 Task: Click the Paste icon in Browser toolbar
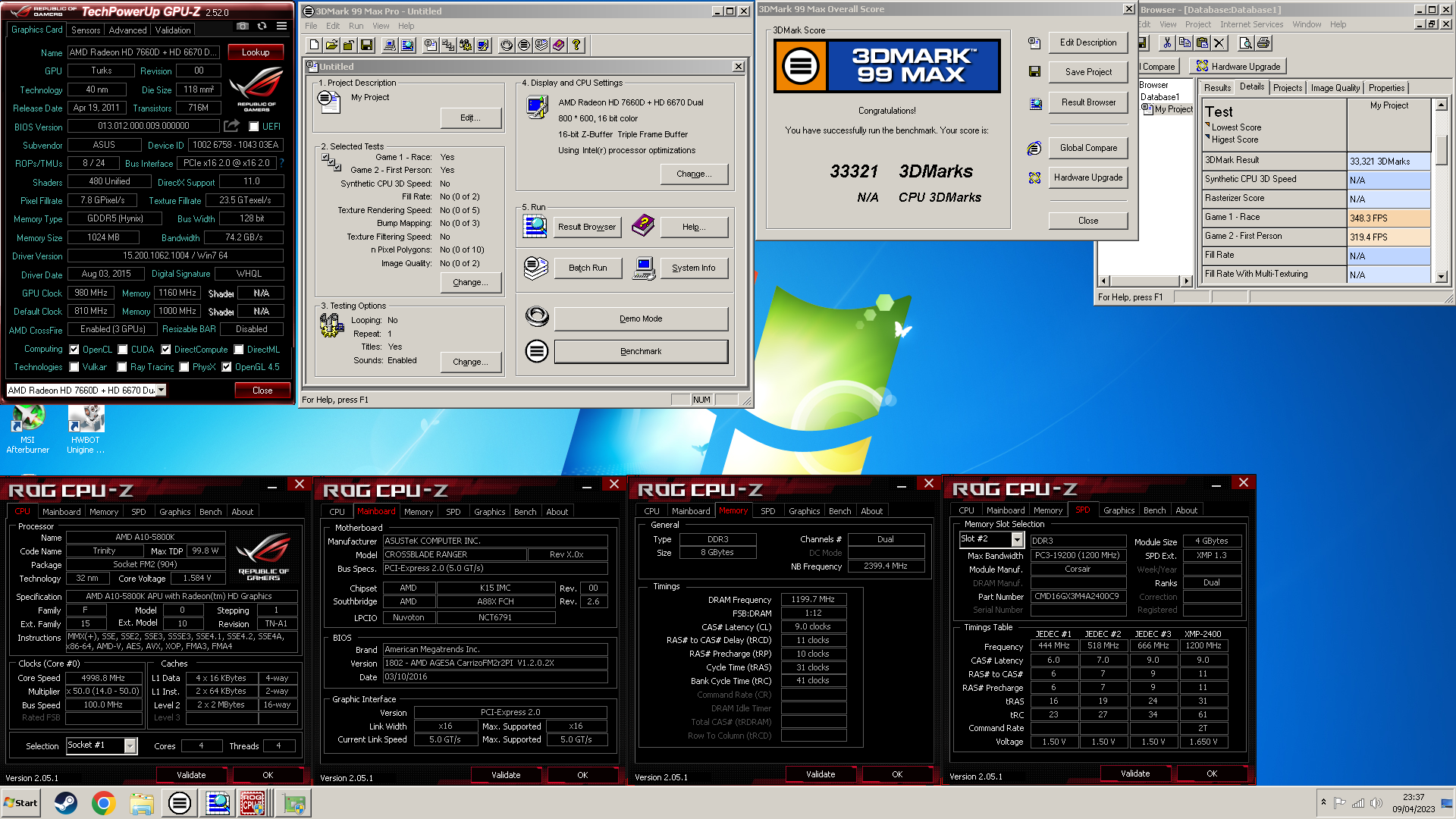coord(1202,43)
